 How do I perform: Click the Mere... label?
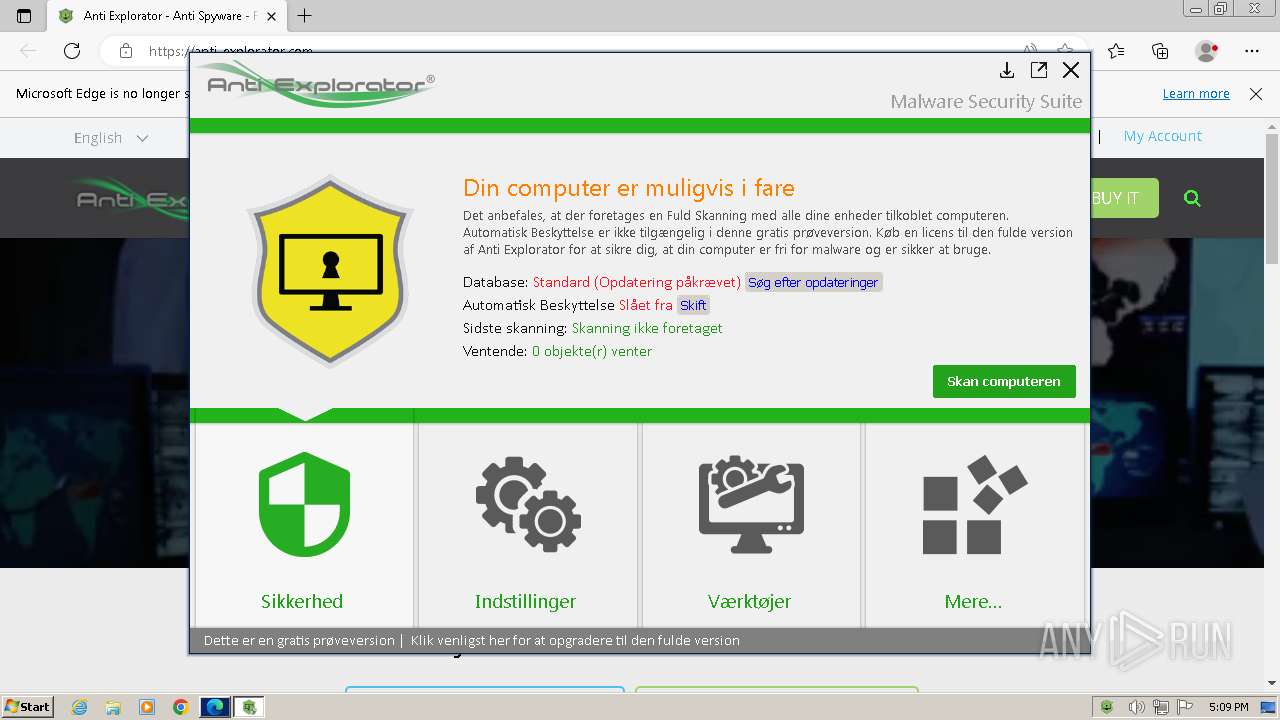click(x=973, y=601)
